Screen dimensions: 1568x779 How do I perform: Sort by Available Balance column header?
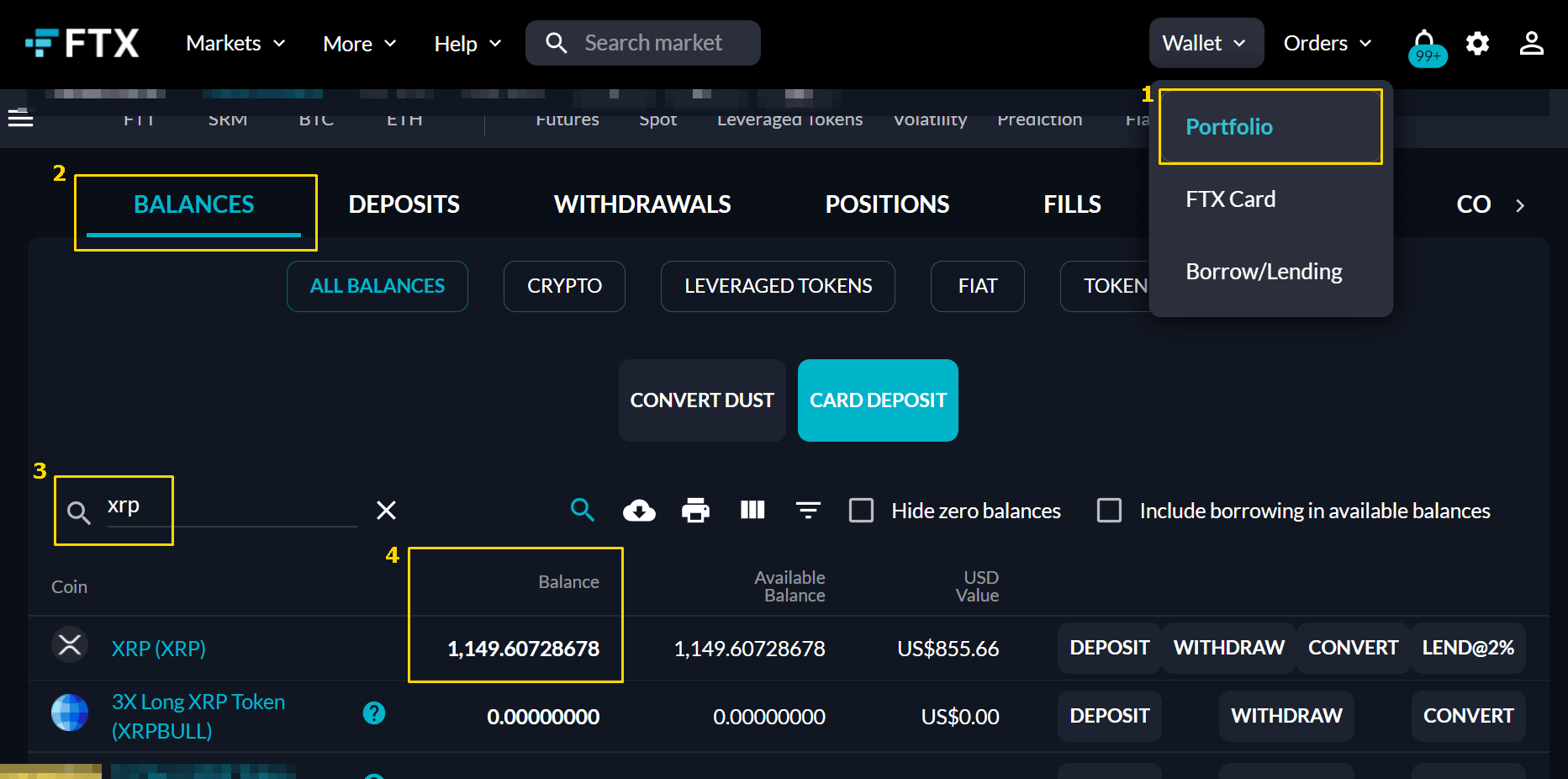pos(789,586)
